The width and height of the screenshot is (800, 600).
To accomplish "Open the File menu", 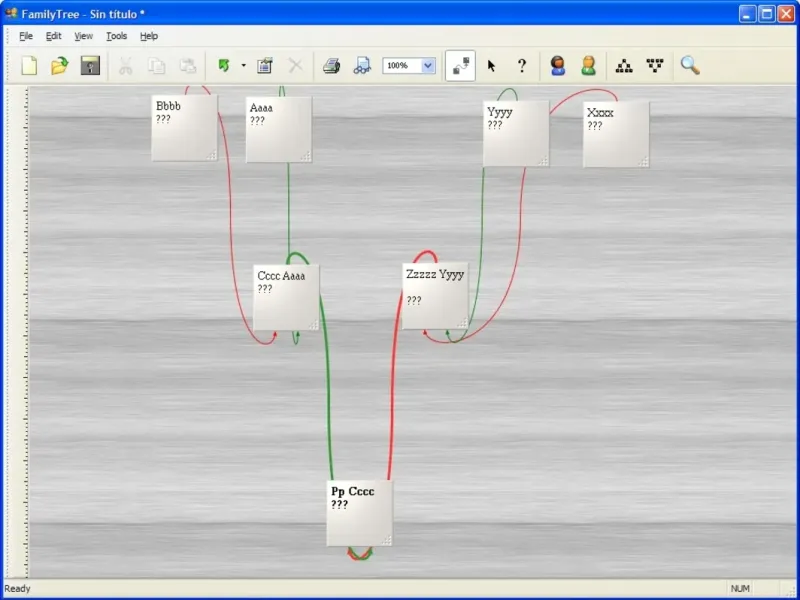I will [26, 36].
